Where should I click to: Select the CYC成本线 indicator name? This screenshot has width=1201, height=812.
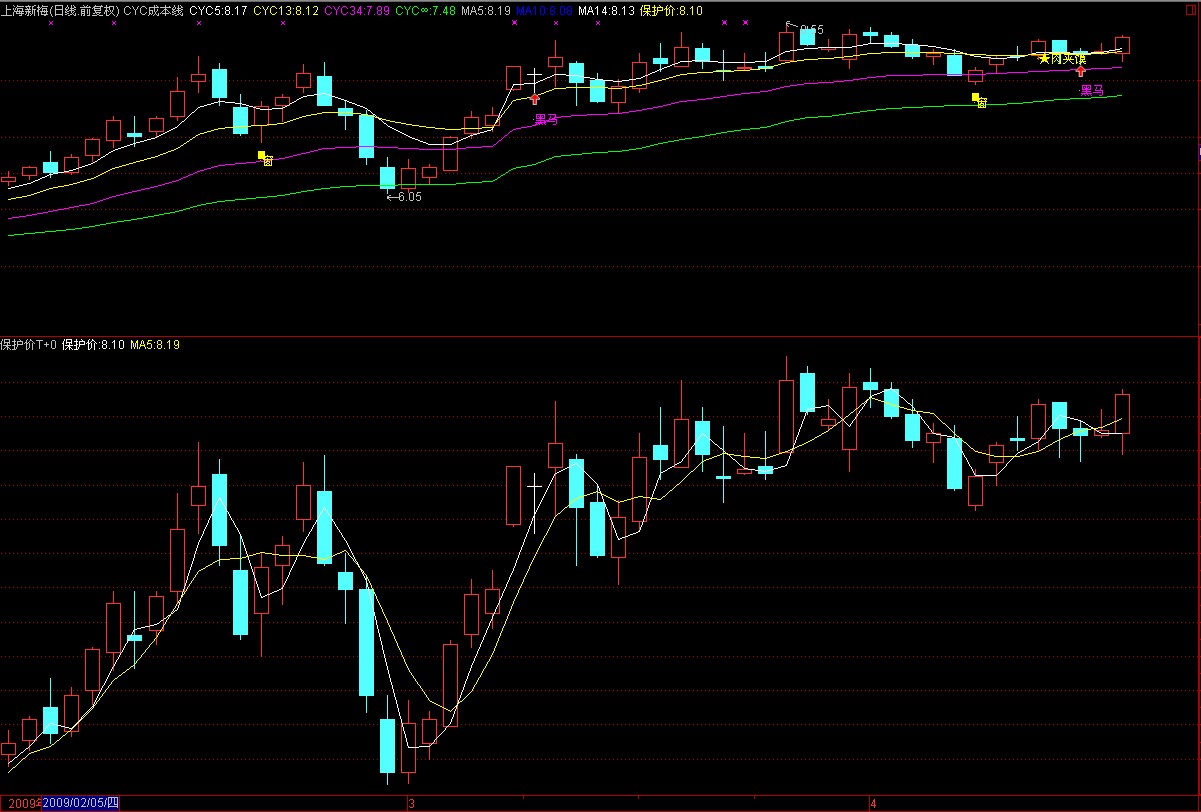[x=153, y=10]
